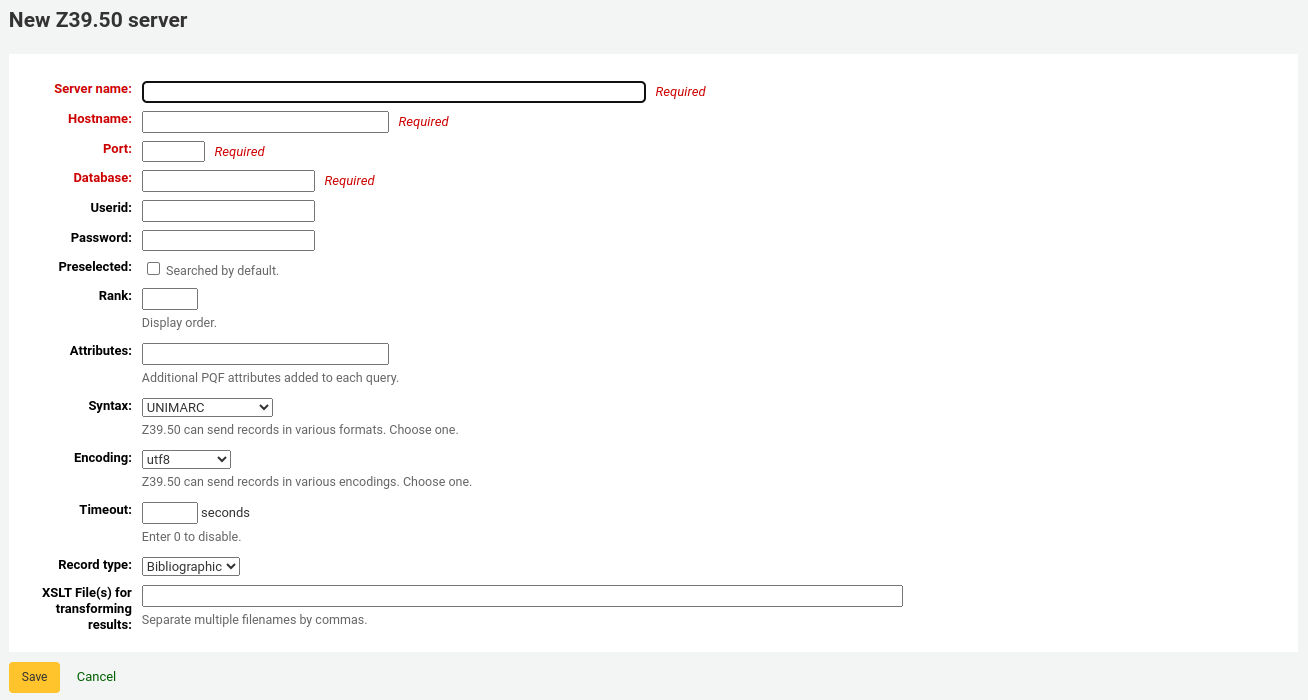This screenshot has height=700, width=1308.
Task: Cancel the new server form
Action: pyautogui.click(x=96, y=677)
